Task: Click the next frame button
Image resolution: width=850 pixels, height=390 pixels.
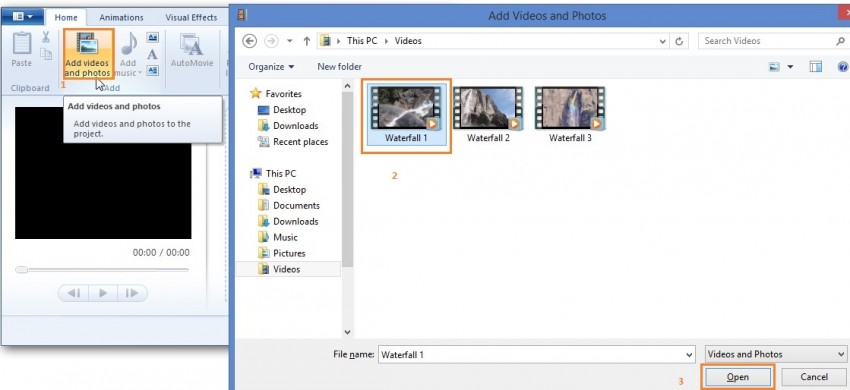Action: point(132,293)
